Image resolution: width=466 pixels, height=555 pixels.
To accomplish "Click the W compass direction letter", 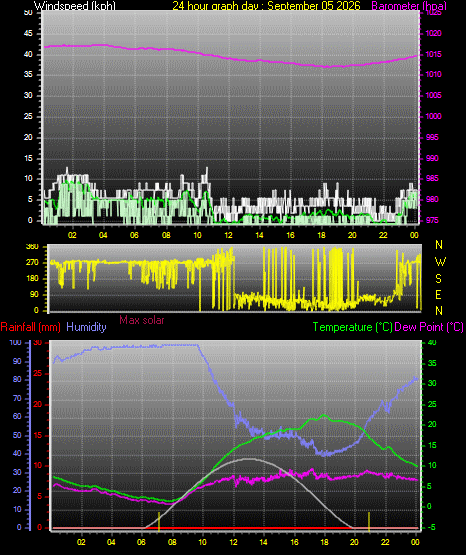I will (x=440, y=262).
